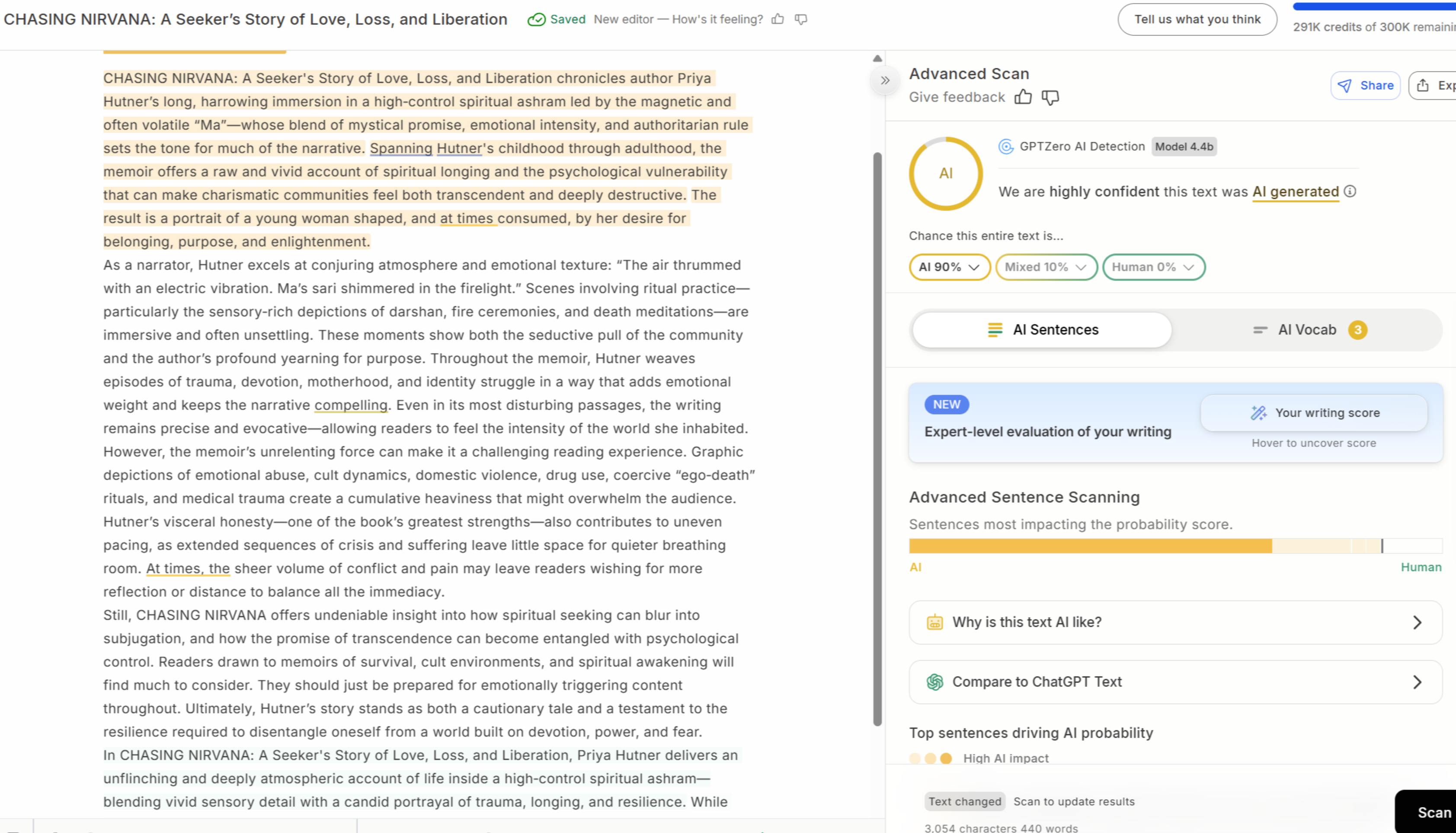Switch to AI Vocab tab
The image size is (1456, 833).
coord(1308,330)
